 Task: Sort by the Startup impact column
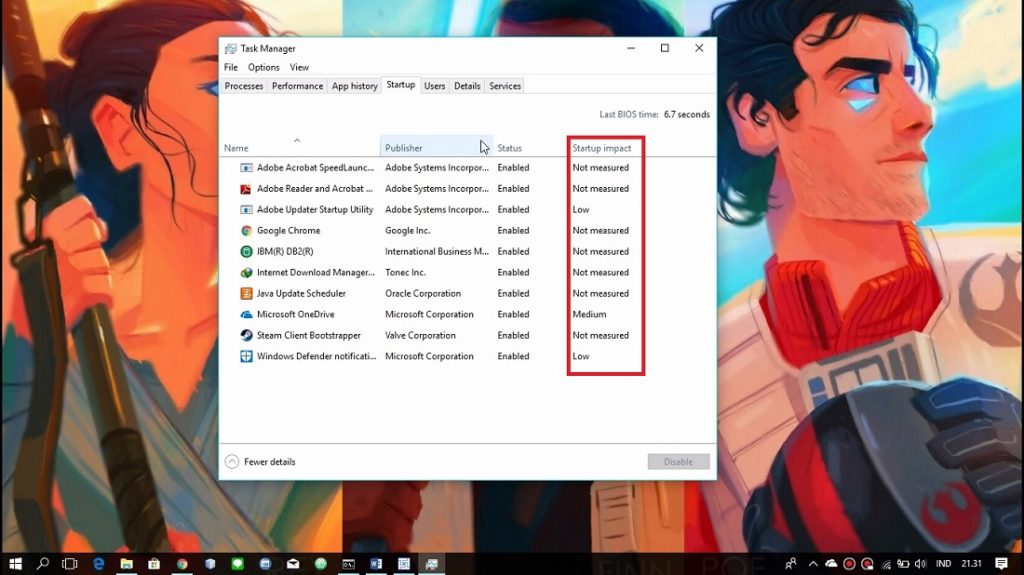601,148
